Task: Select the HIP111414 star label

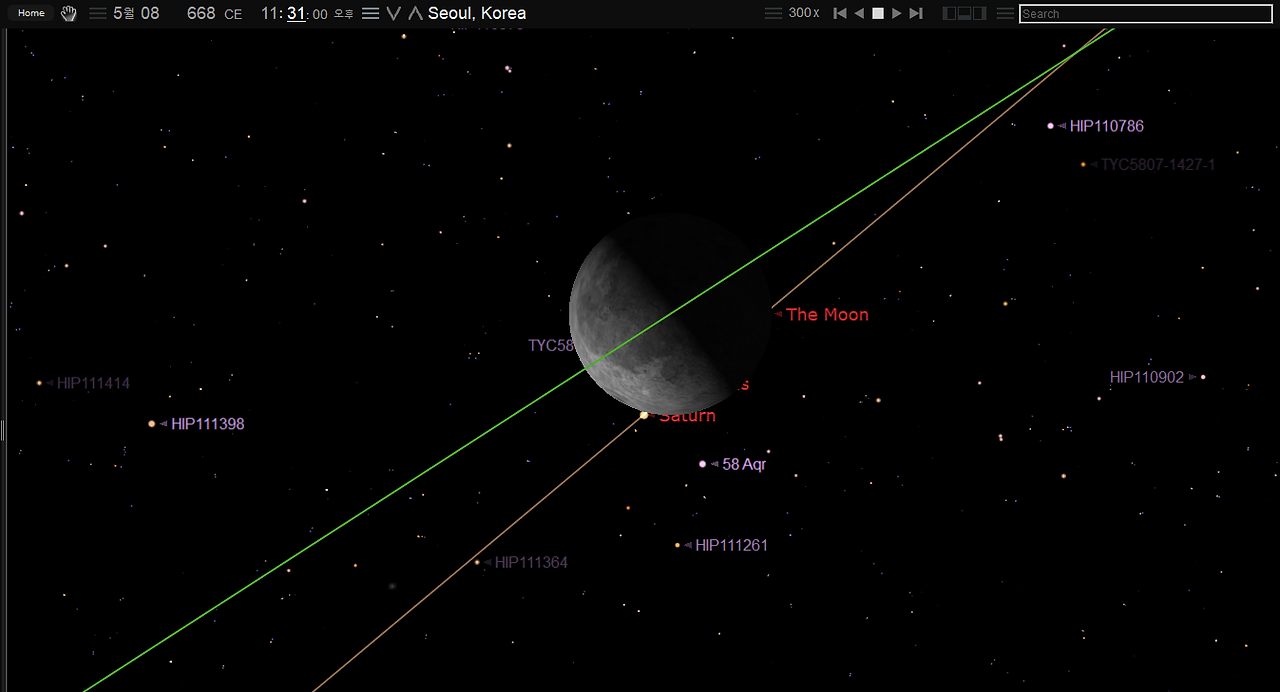Action: [93, 383]
